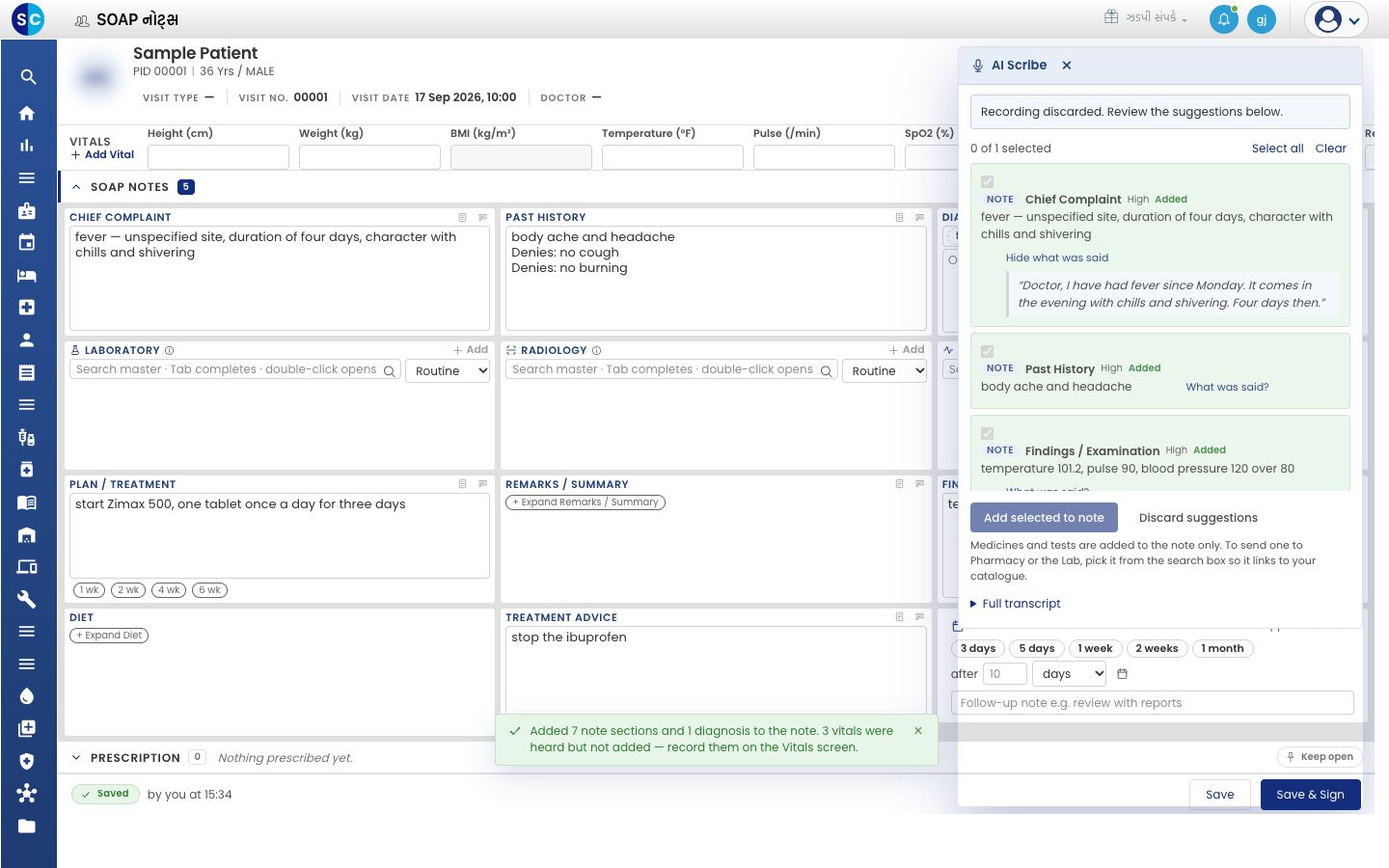Expand Remarks / Summary section
Viewport: 1389px width, 868px height.
[x=586, y=502]
